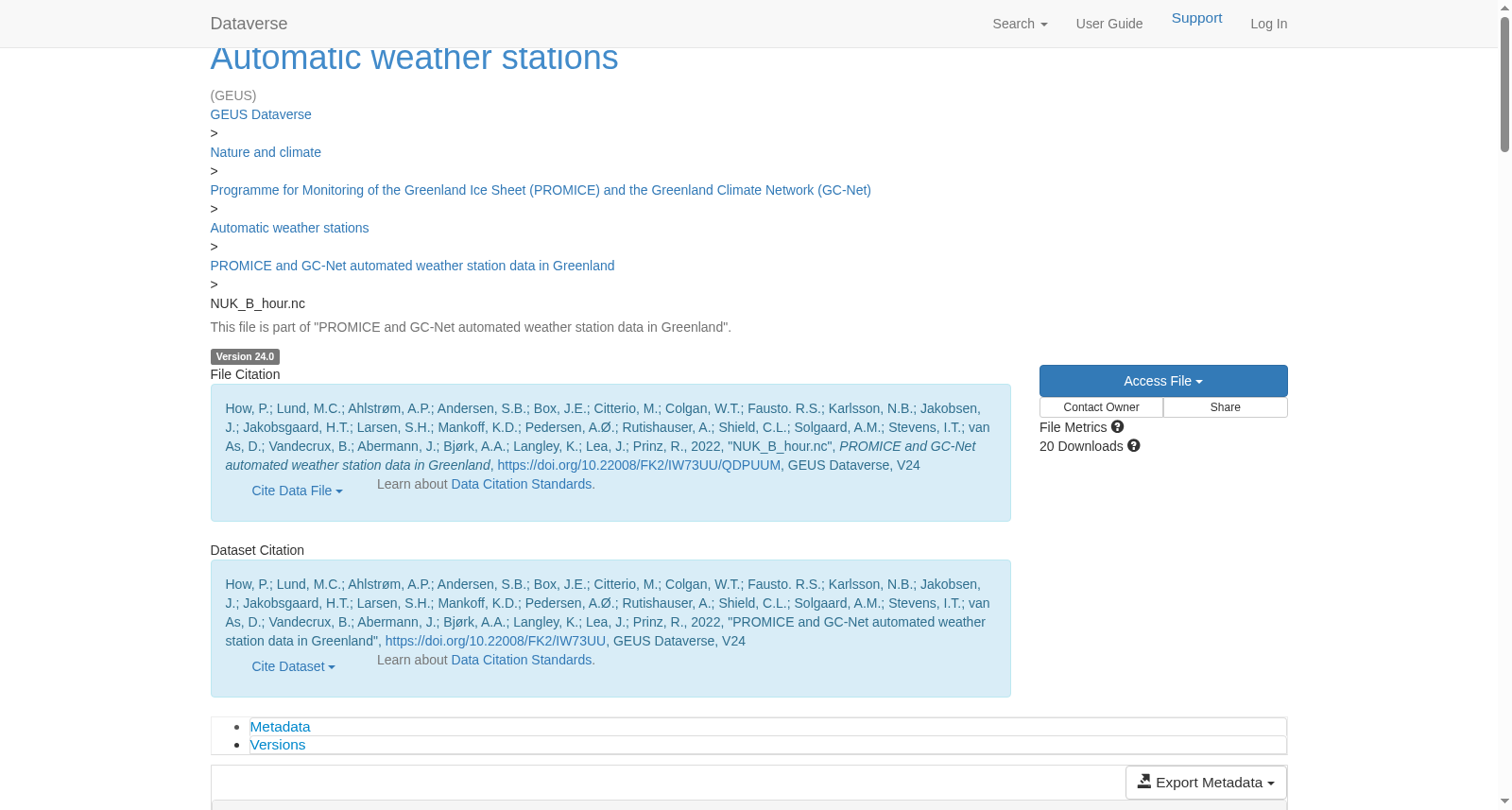Open the Cite Dataset dropdown
This screenshot has height=810, width=1512.
(x=293, y=666)
